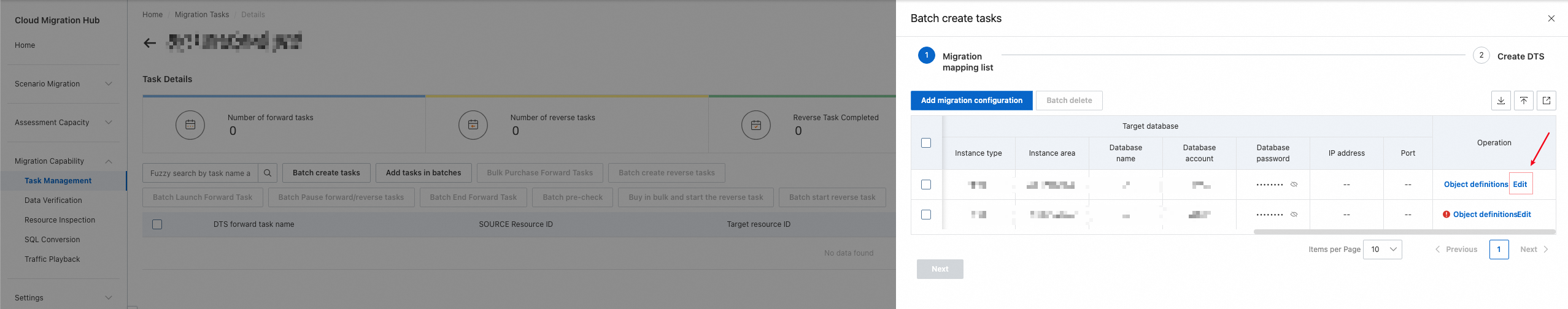The image size is (1568, 309).
Task: Click the DTS forward task name column header
Action: [x=253, y=224]
